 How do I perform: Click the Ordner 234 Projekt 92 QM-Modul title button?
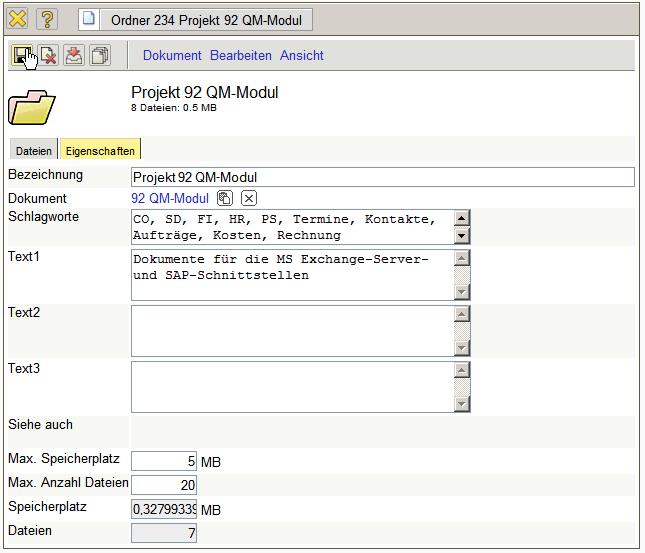coord(206,20)
